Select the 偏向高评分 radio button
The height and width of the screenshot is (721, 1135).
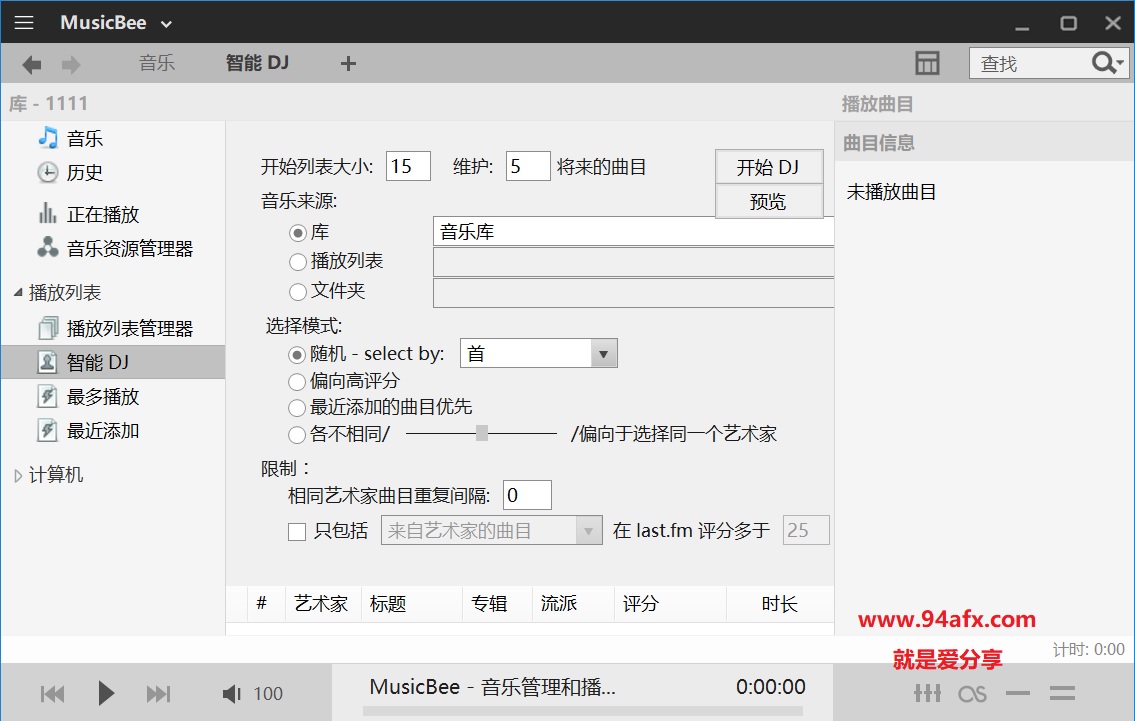(297, 381)
